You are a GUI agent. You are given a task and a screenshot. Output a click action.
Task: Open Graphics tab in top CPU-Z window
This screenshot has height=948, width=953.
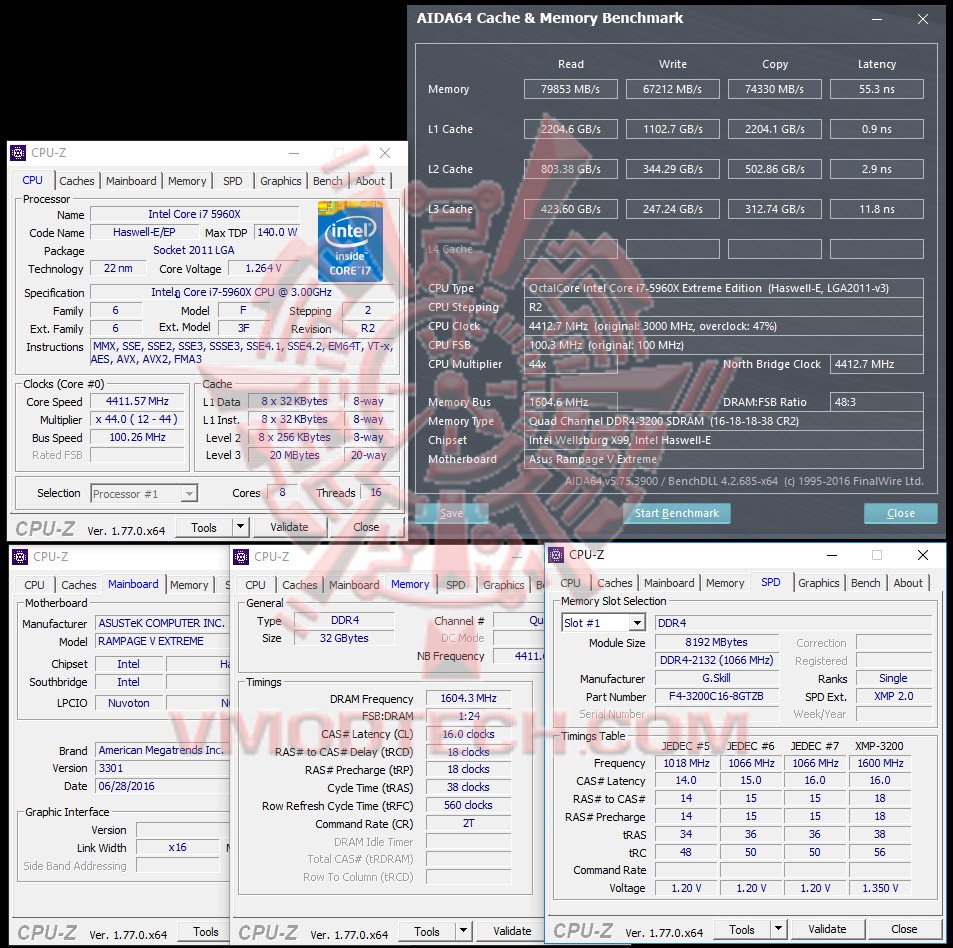280,181
